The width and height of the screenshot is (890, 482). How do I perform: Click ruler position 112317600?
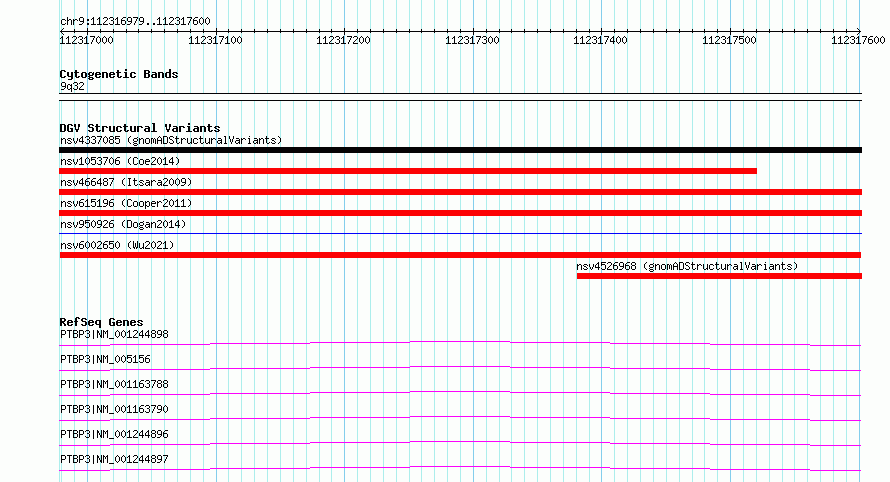pos(858,40)
